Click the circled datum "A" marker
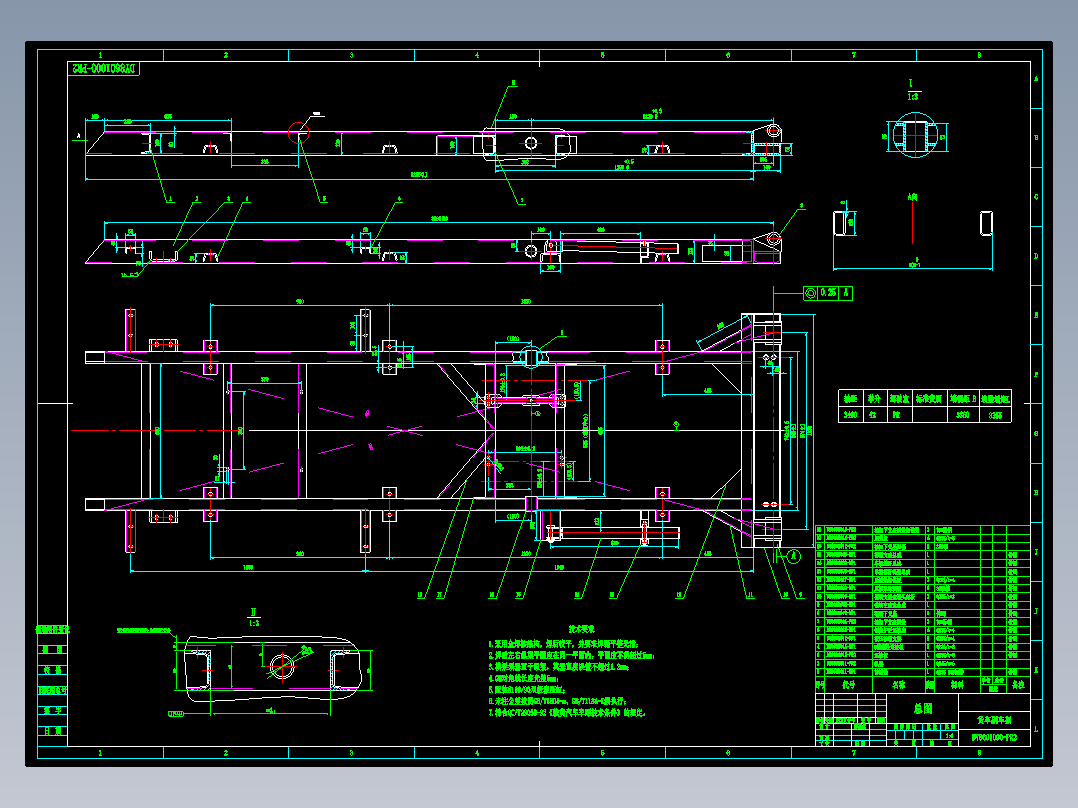1078x808 pixels. point(794,556)
